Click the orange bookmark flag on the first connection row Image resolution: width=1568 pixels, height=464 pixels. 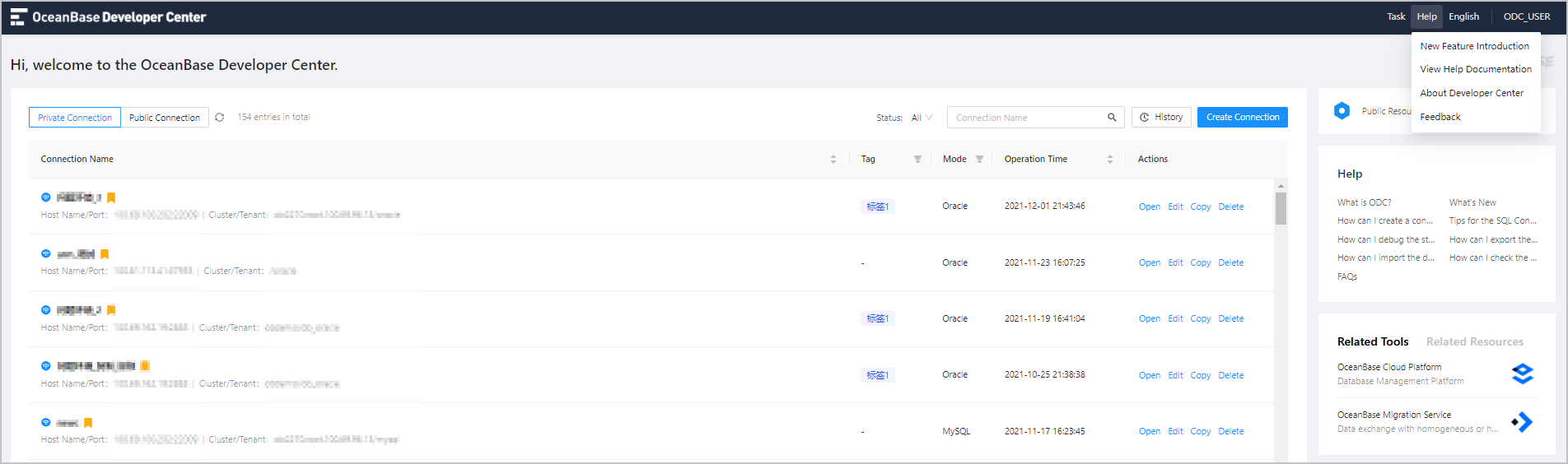pyautogui.click(x=111, y=197)
